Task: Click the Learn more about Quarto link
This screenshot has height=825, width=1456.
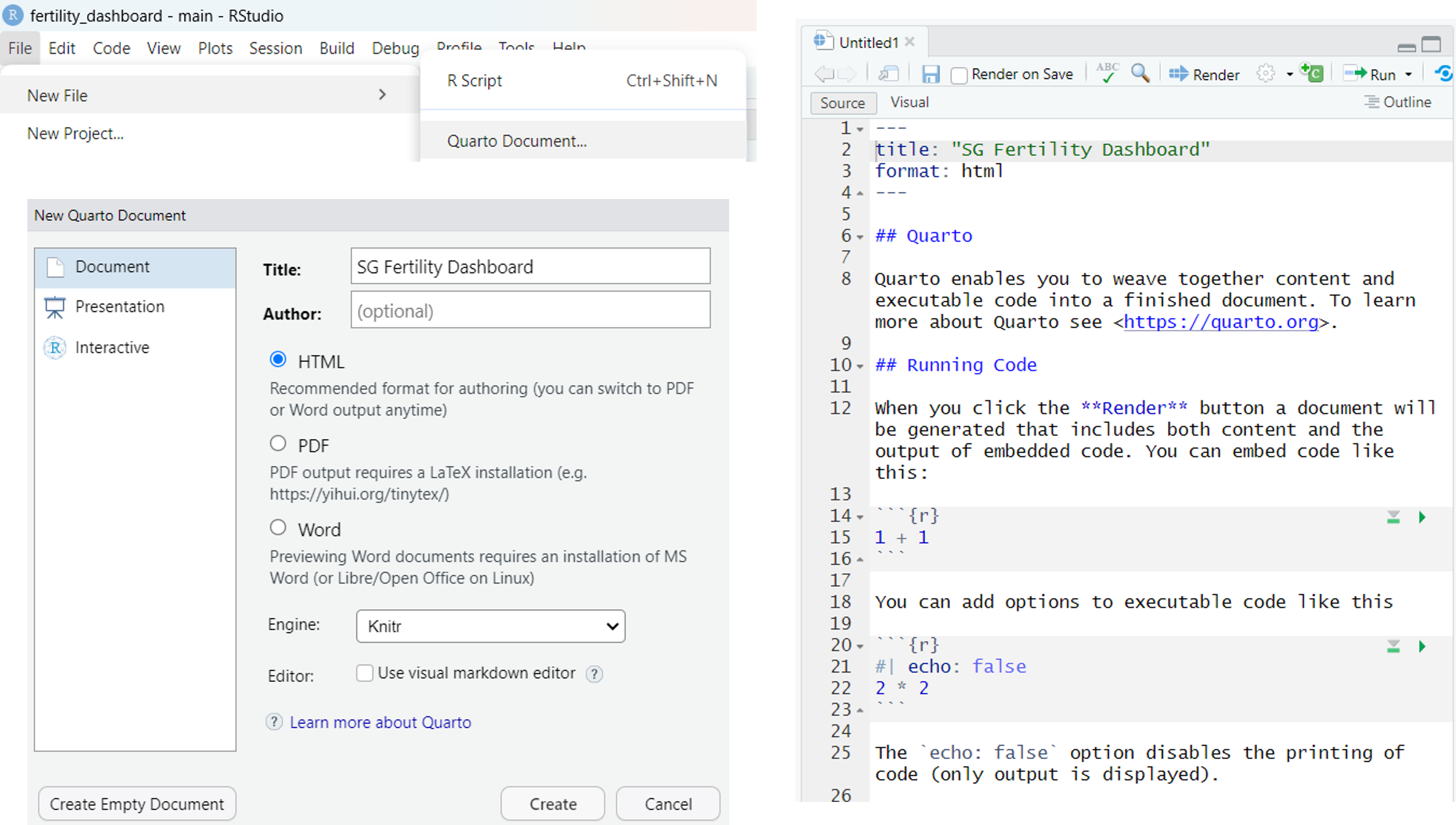Action: coord(380,722)
